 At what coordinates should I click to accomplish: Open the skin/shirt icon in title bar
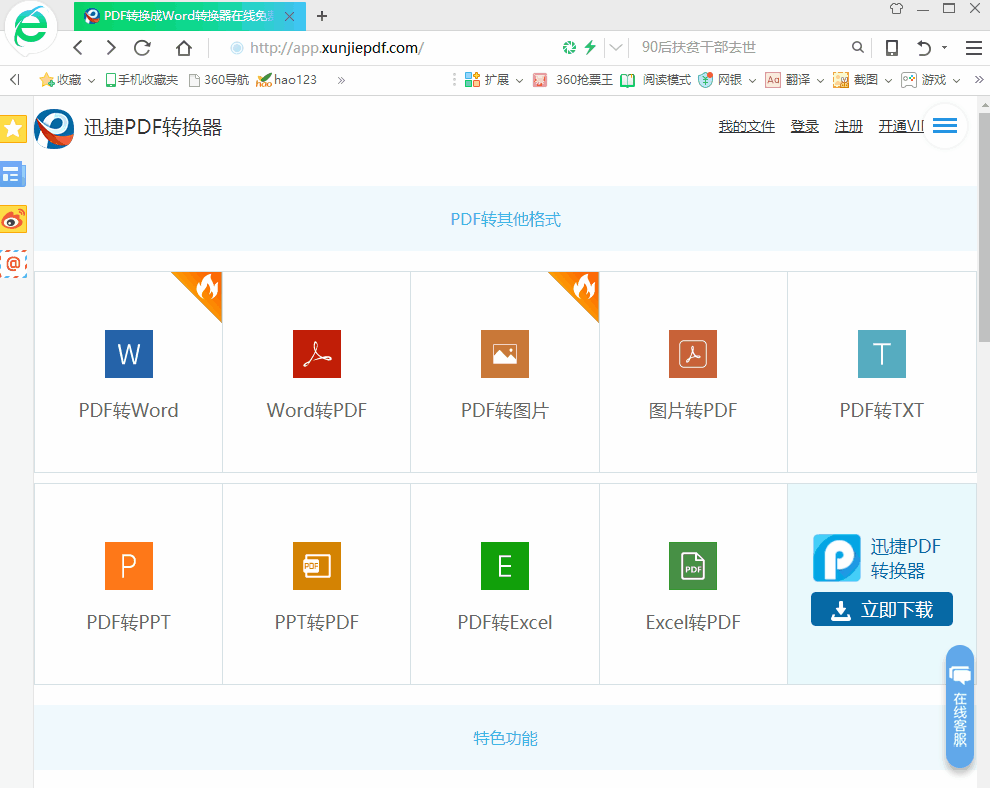tap(897, 9)
